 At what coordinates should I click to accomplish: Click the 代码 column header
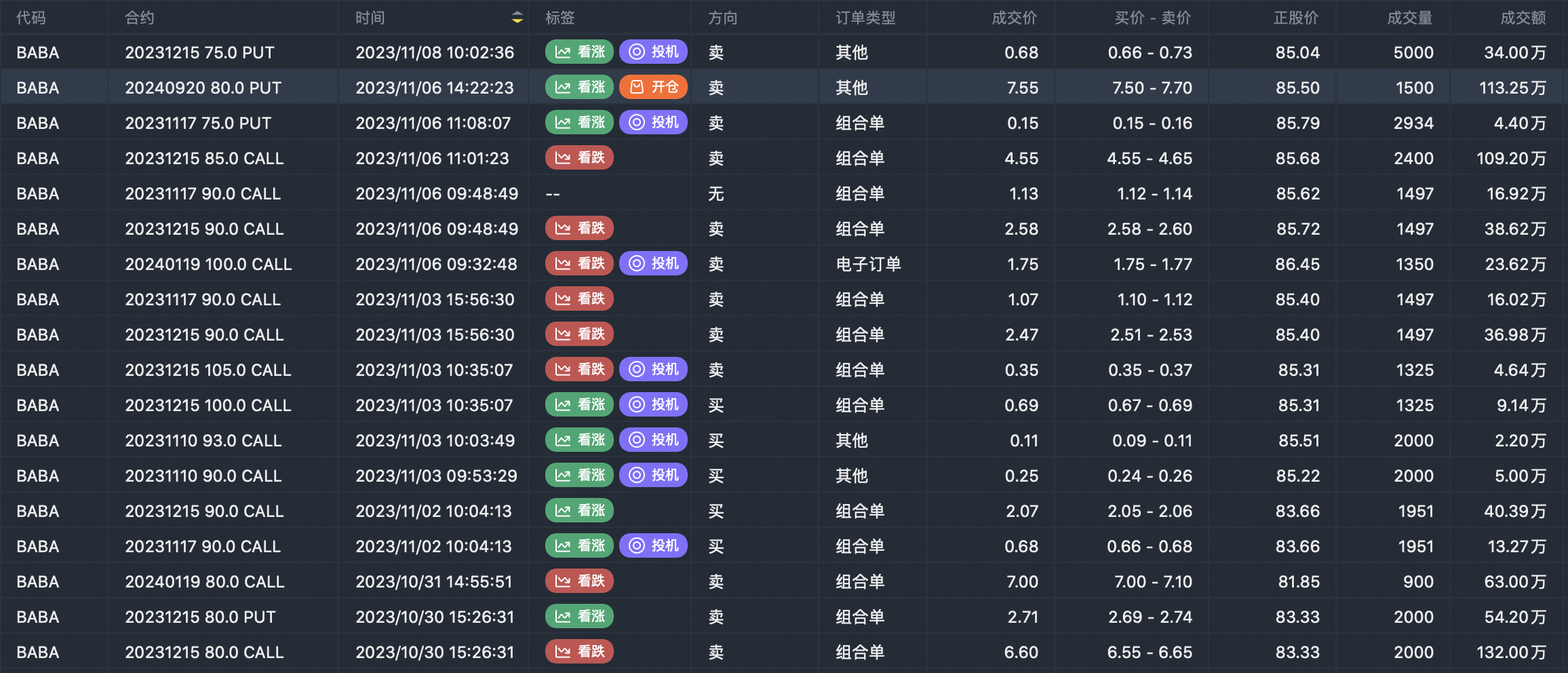[31, 18]
